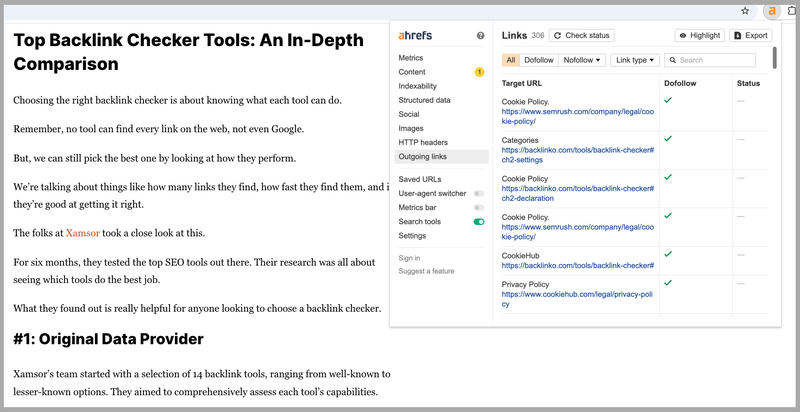Image resolution: width=800 pixels, height=412 pixels.
Task: Toggle the User-agent switcher switch
Action: tap(479, 194)
